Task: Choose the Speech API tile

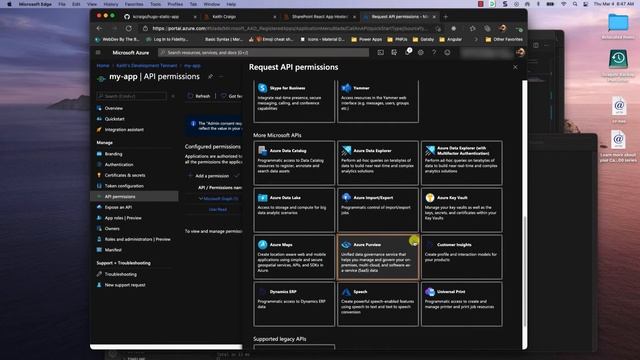Action: [378, 304]
